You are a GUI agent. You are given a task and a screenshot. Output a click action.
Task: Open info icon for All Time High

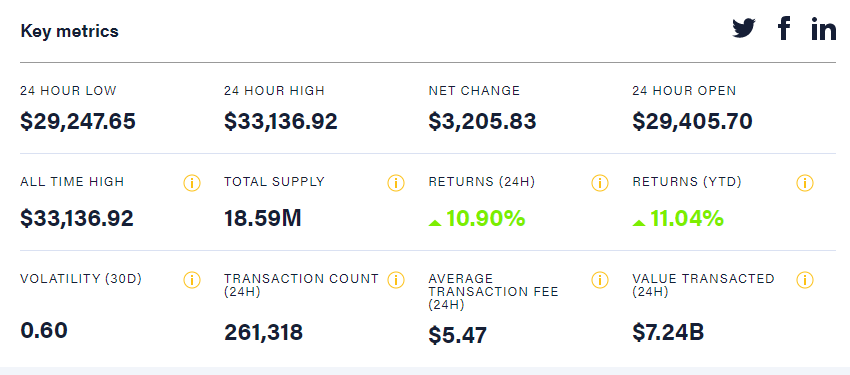click(192, 183)
